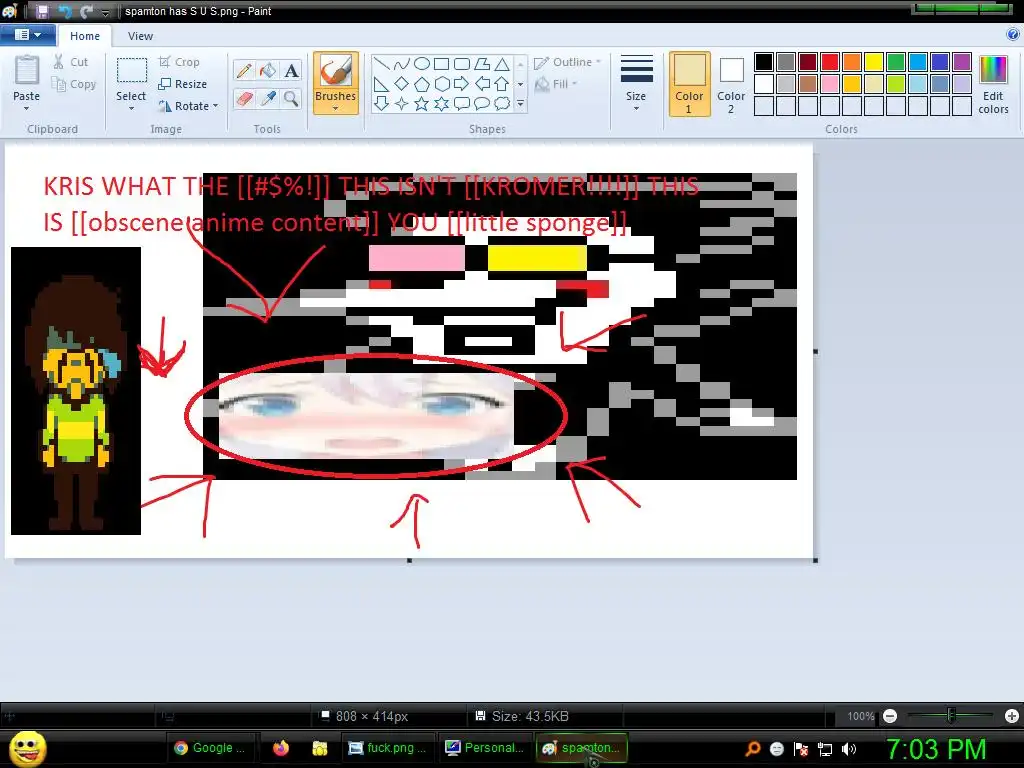Click the Cut button
The image size is (1024, 768).
point(71,62)
